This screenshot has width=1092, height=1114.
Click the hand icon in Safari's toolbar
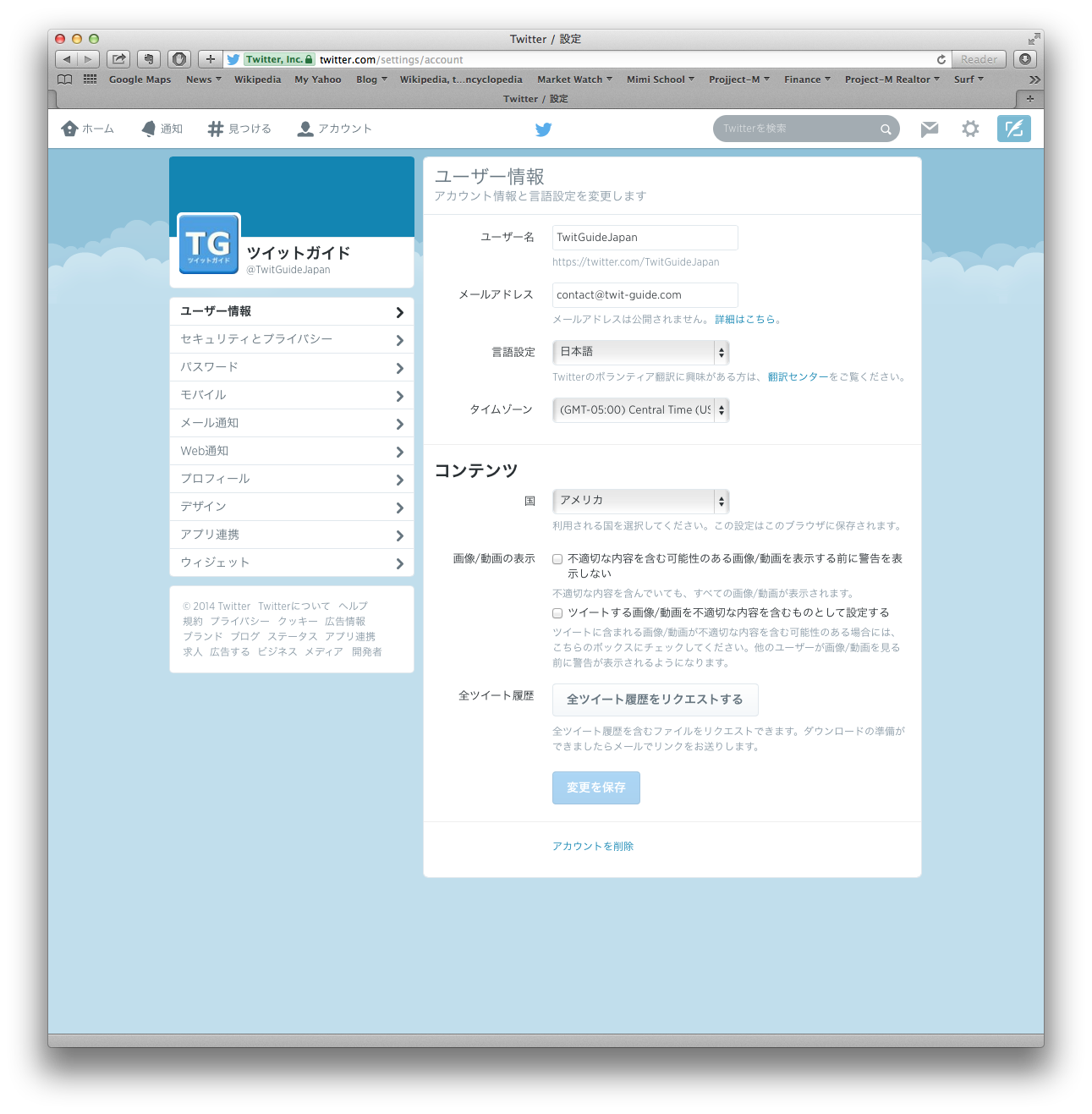tap(149, 59)
